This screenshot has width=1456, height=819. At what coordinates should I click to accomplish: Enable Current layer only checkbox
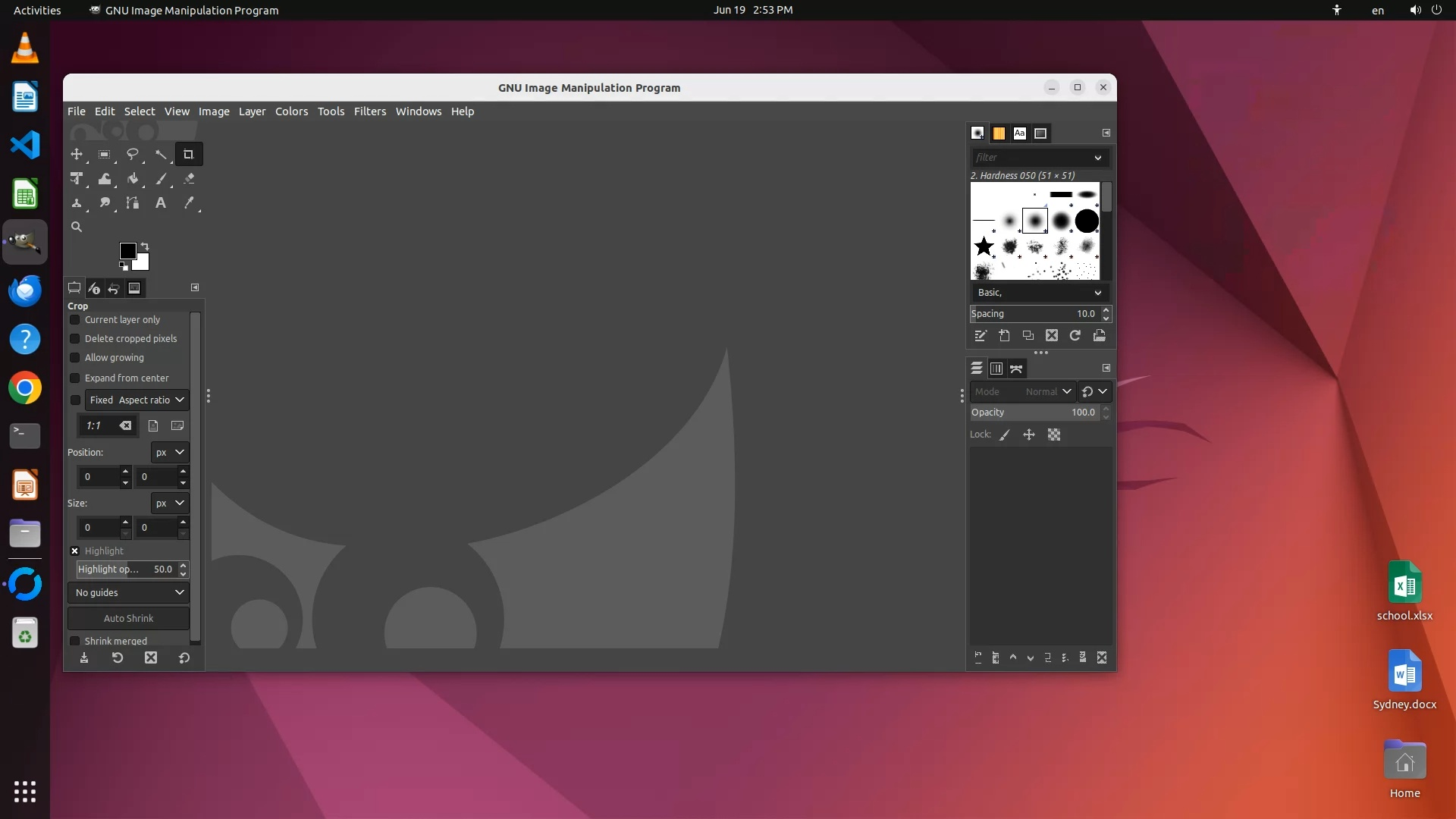point(75,320)
